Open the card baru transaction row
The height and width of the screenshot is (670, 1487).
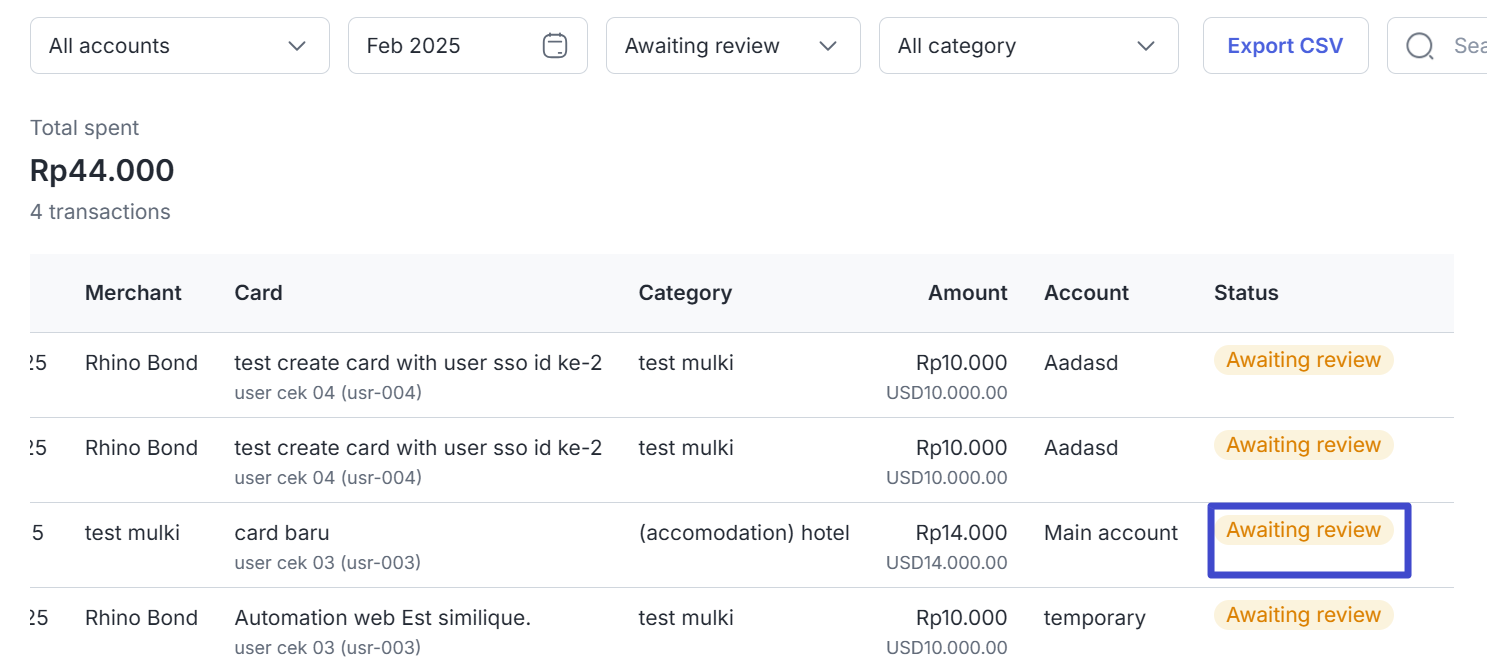tap(282, 533)
